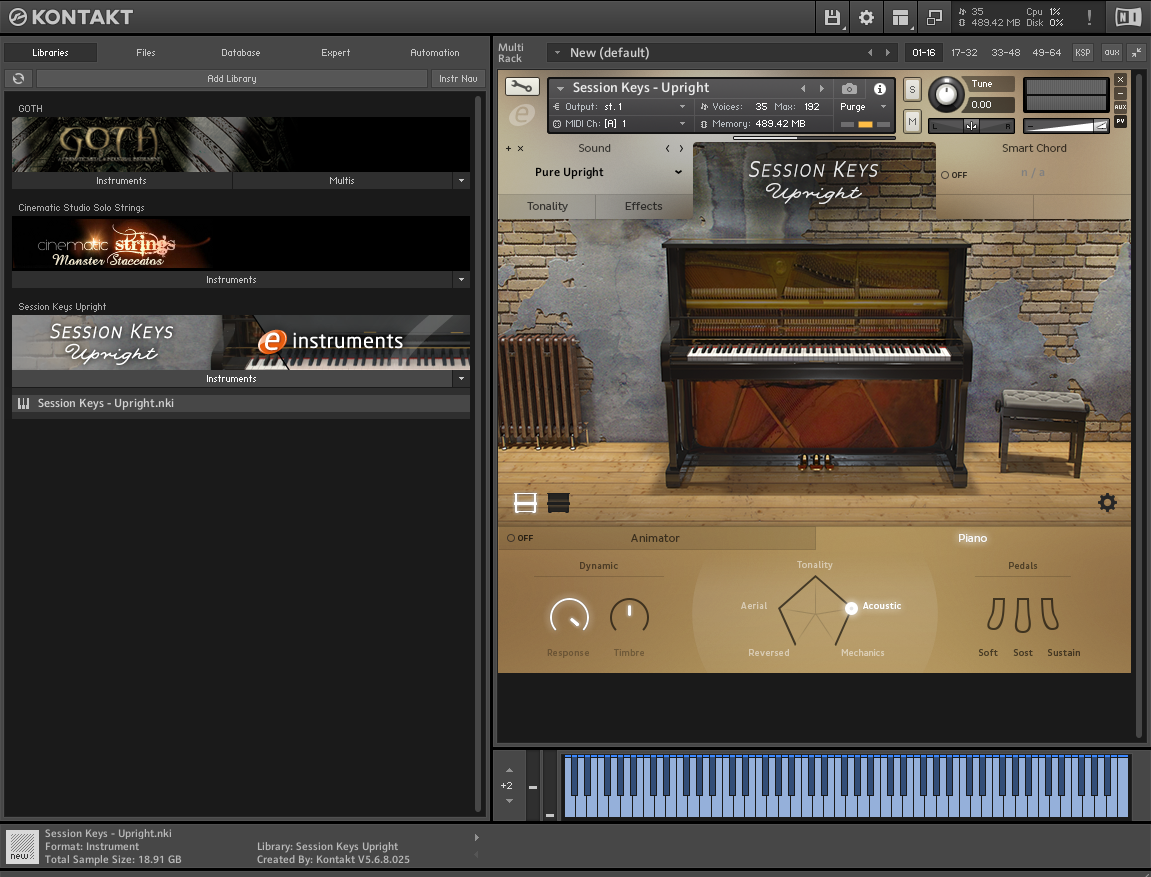Open the workspace layout panel icon
1151x877 pixels.
[900, 18]
